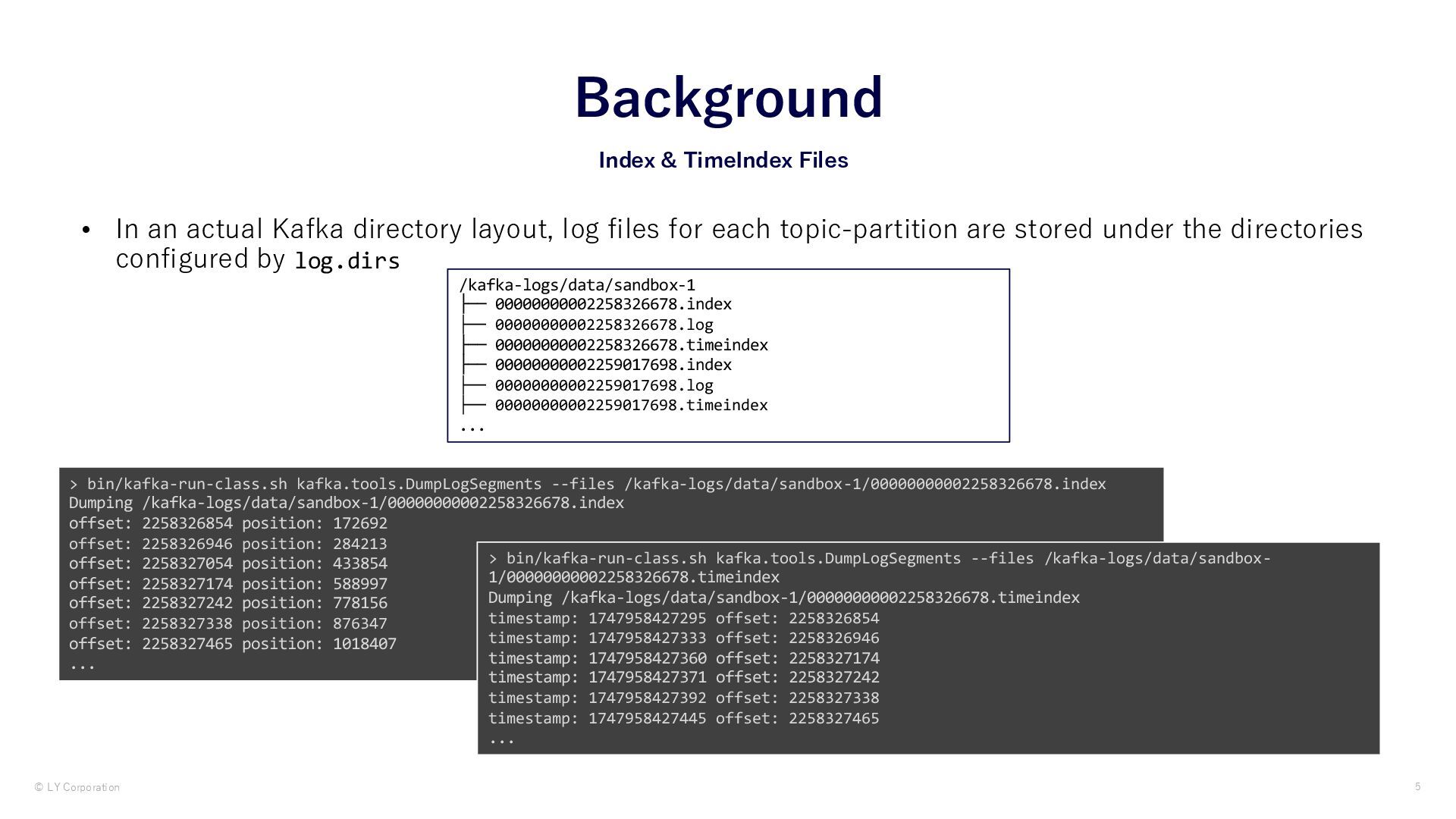Image resolution: width=1456 pixels, height=819 pixels.
Task: Select 00000000002258326678.log file entry
Action: point(604,325)
